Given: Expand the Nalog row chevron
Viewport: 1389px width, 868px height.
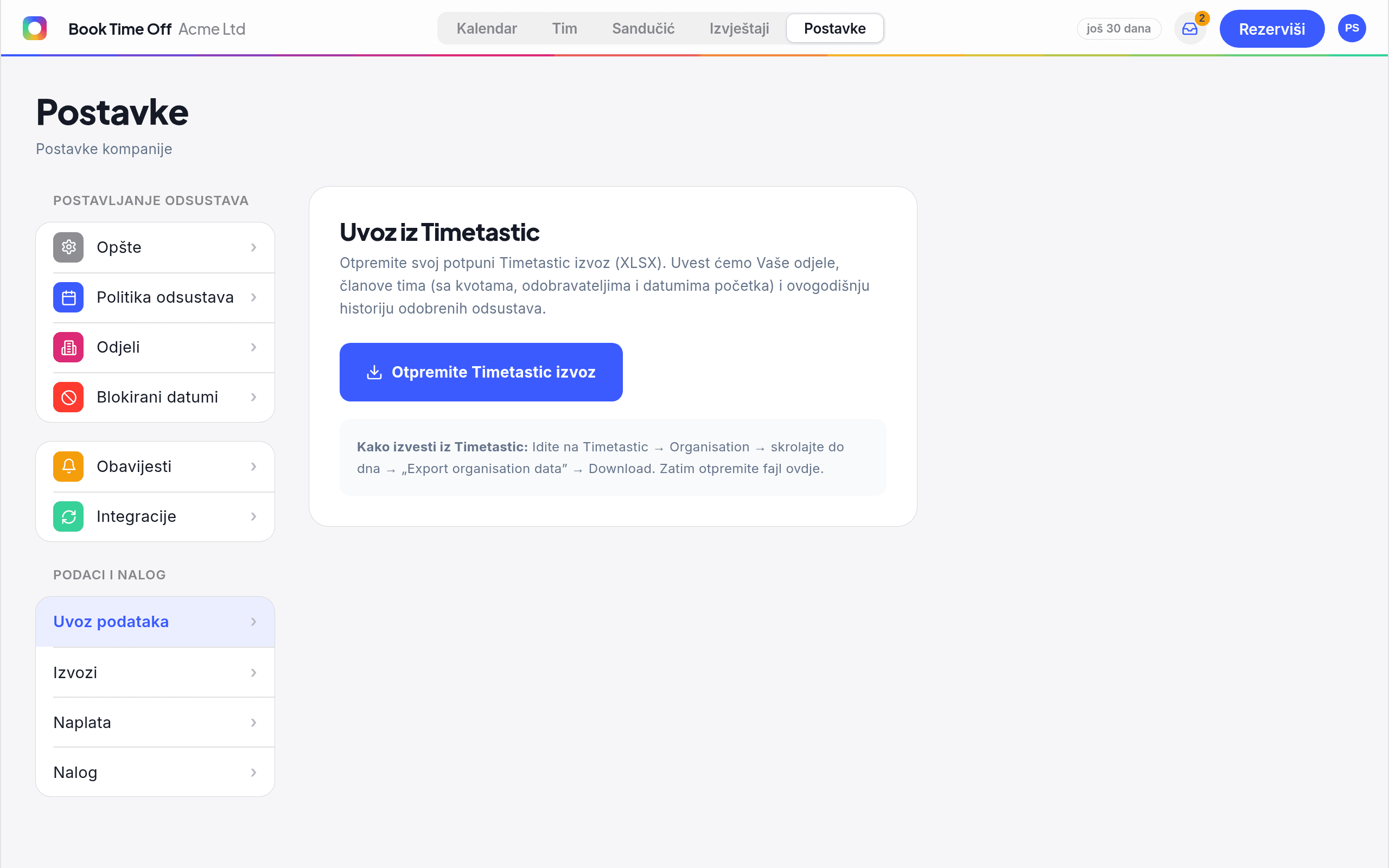Looking at the screenshot, I should click(x=254, y=772).
